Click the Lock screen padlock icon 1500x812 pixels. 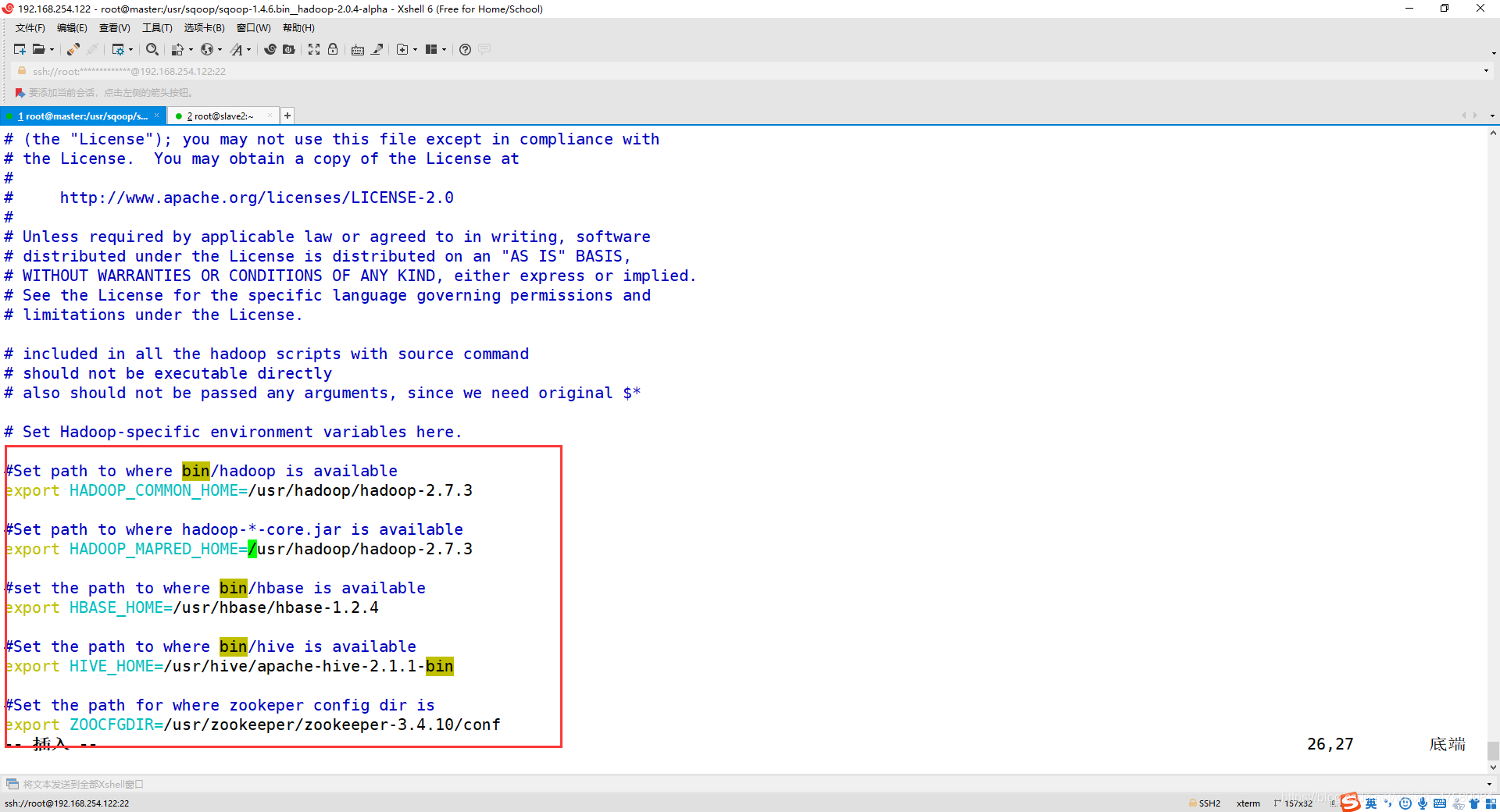(x=333, y=49)
